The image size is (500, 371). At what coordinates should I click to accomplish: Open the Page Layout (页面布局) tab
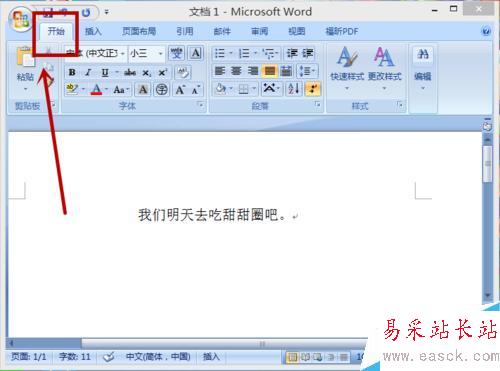click(139, 31)
